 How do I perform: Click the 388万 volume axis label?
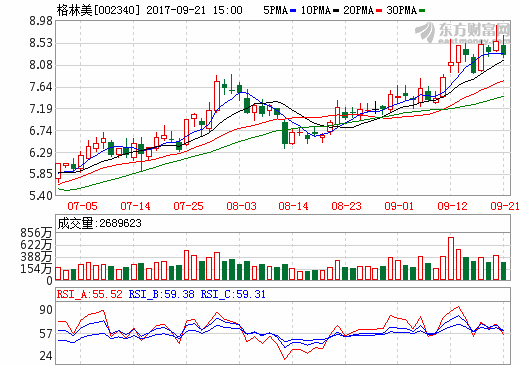tap(36, 257)
